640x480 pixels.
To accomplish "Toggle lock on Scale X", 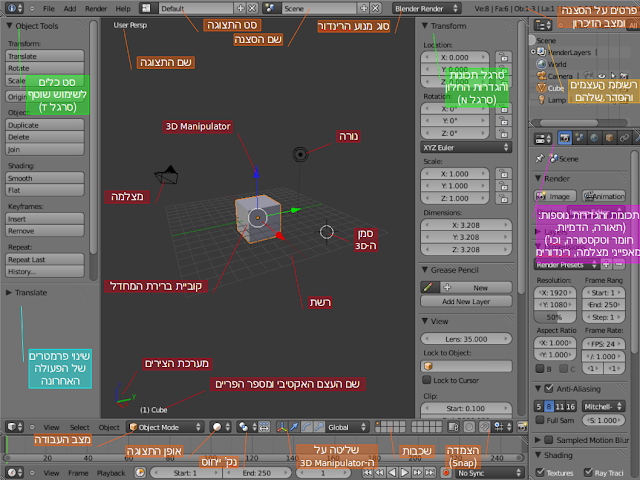I will pos(504,174).
